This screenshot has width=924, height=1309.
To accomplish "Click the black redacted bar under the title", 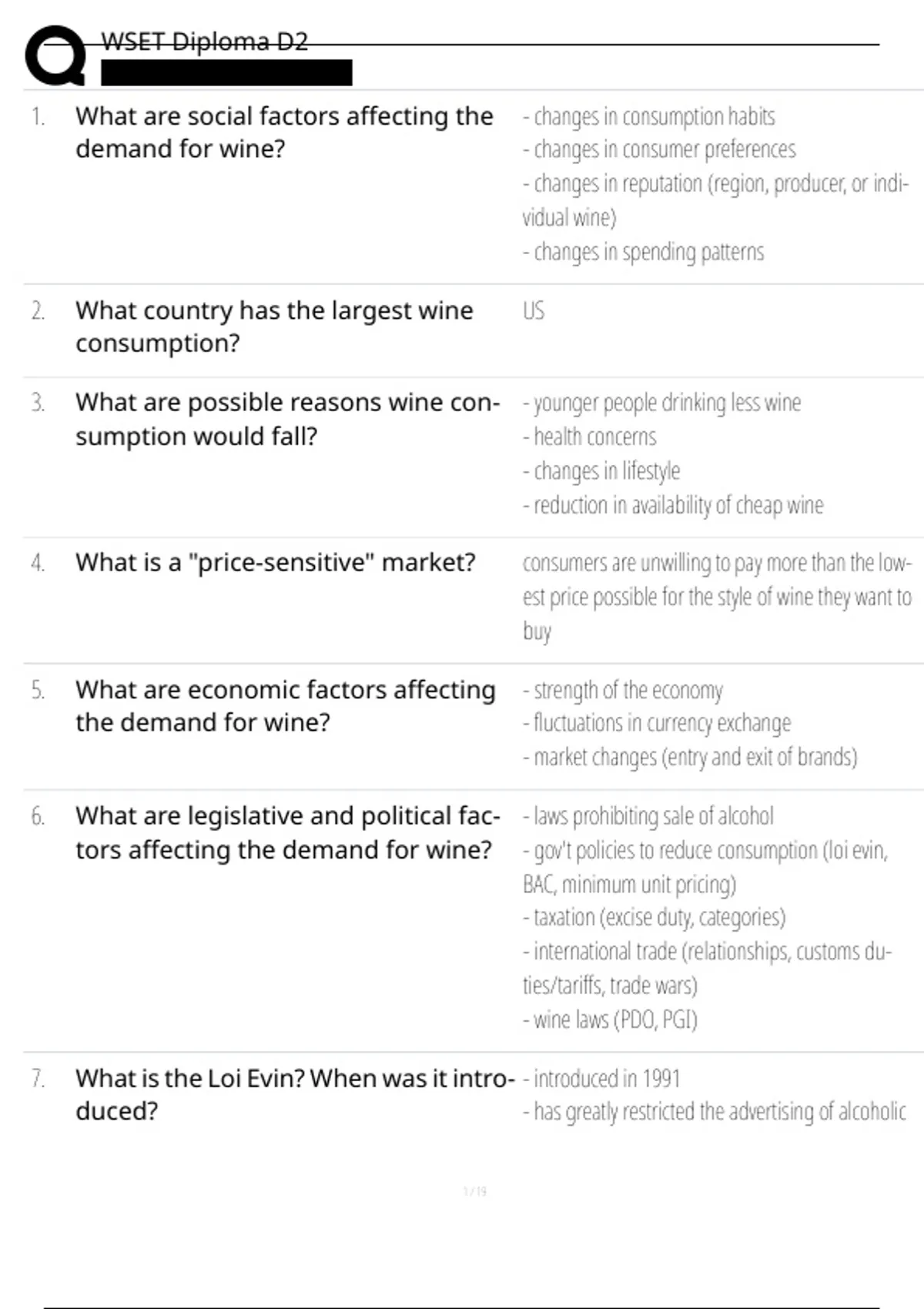I will click(226, 72).
